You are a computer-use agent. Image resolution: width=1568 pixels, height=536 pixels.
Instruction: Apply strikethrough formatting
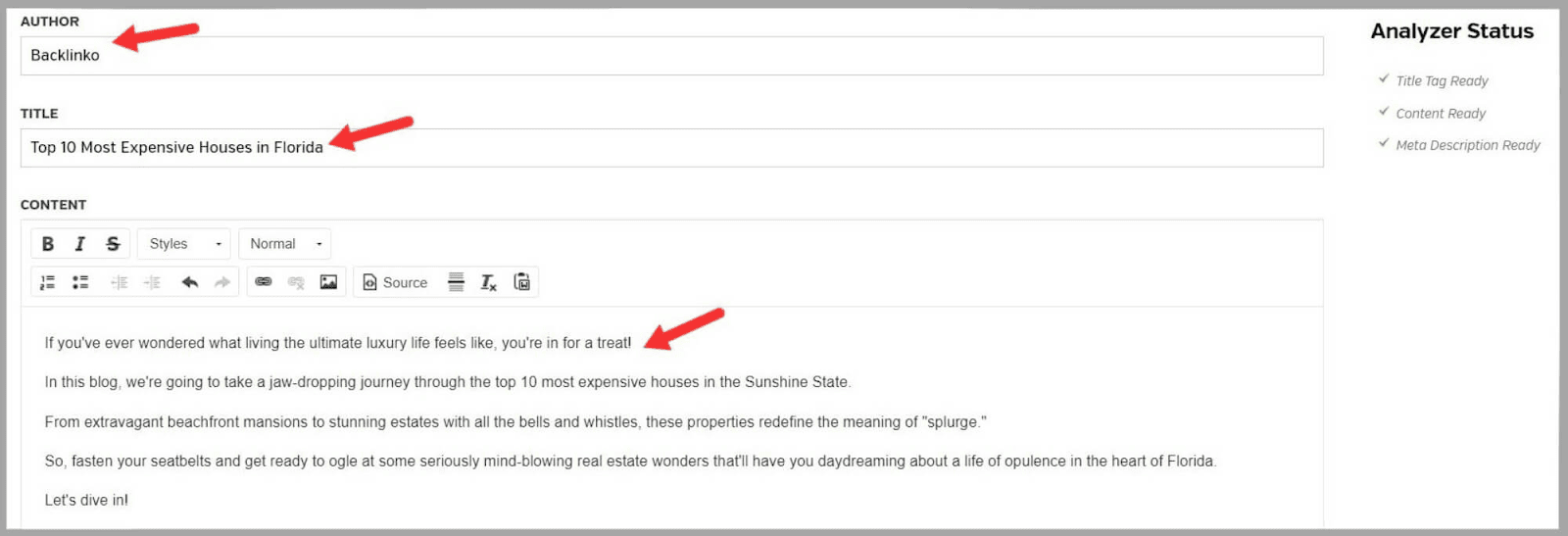click(x=113, y=244)
